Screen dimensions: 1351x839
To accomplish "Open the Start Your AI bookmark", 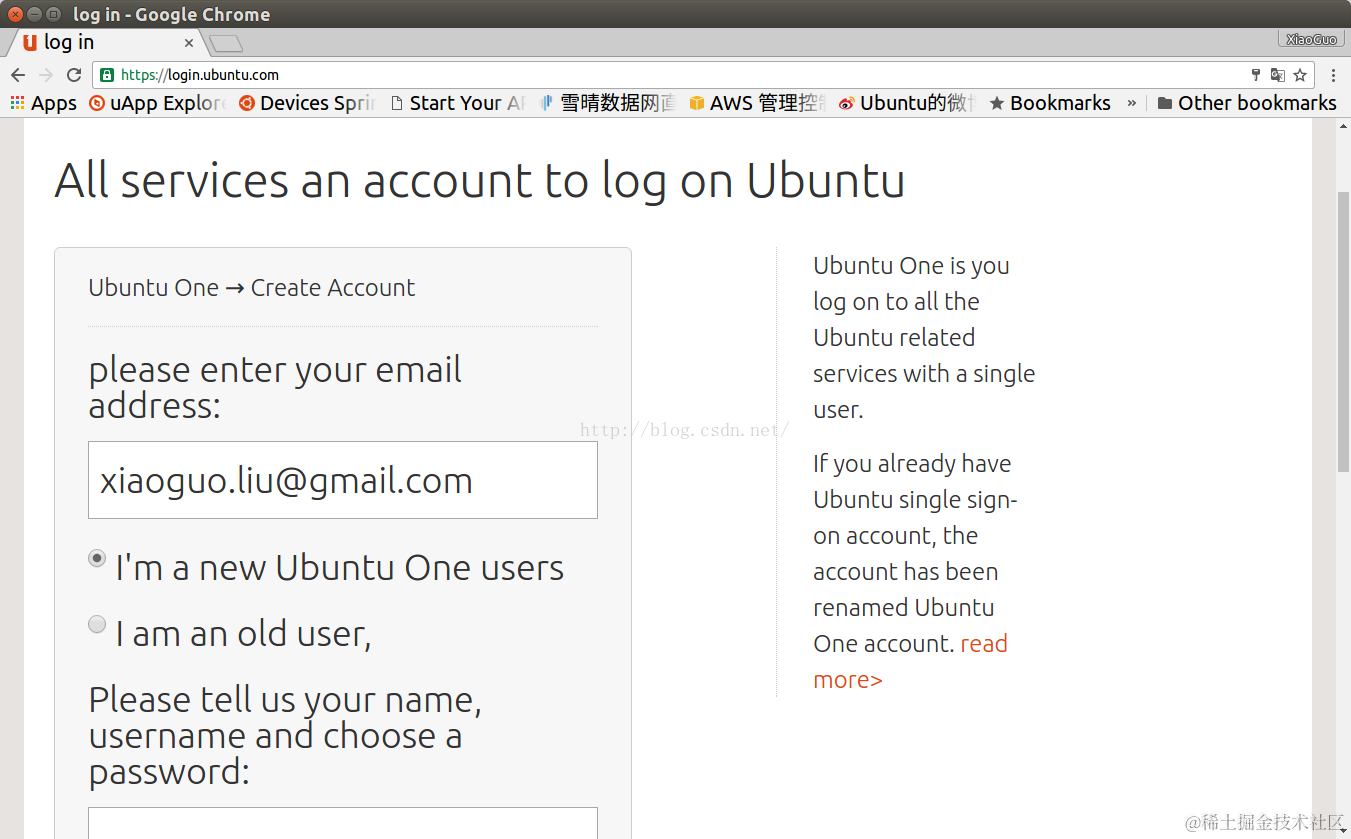I will [x=457, y=103].
